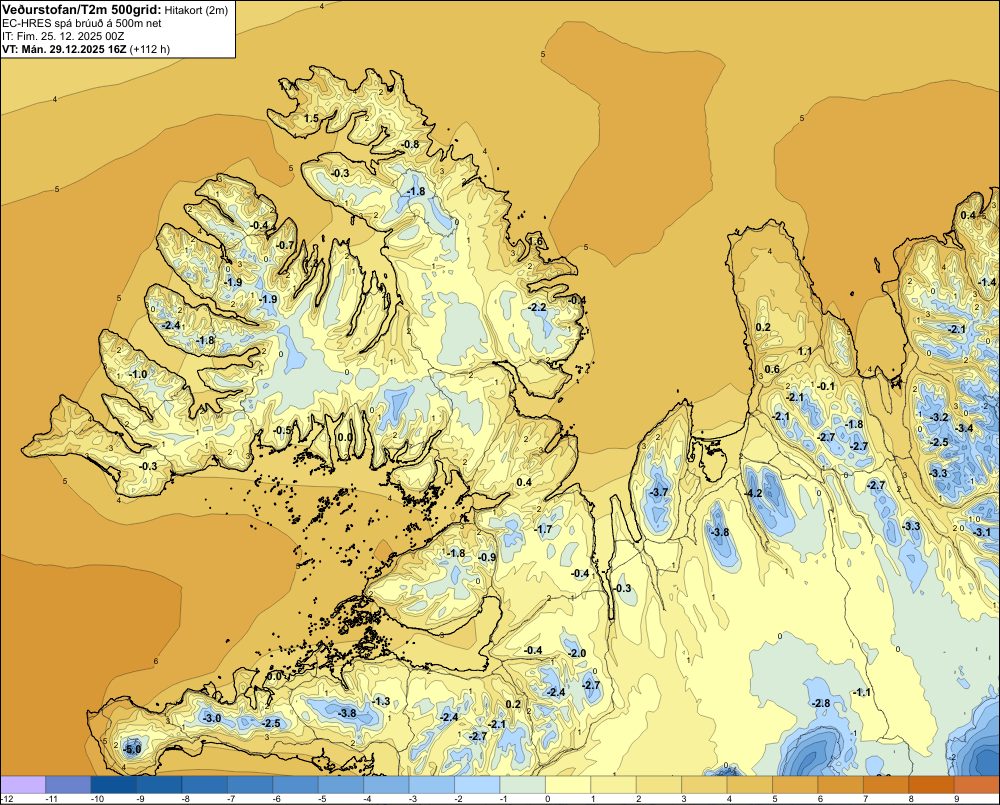
Task: Click the '-1.3' temperature label
Action: [381, 701]
